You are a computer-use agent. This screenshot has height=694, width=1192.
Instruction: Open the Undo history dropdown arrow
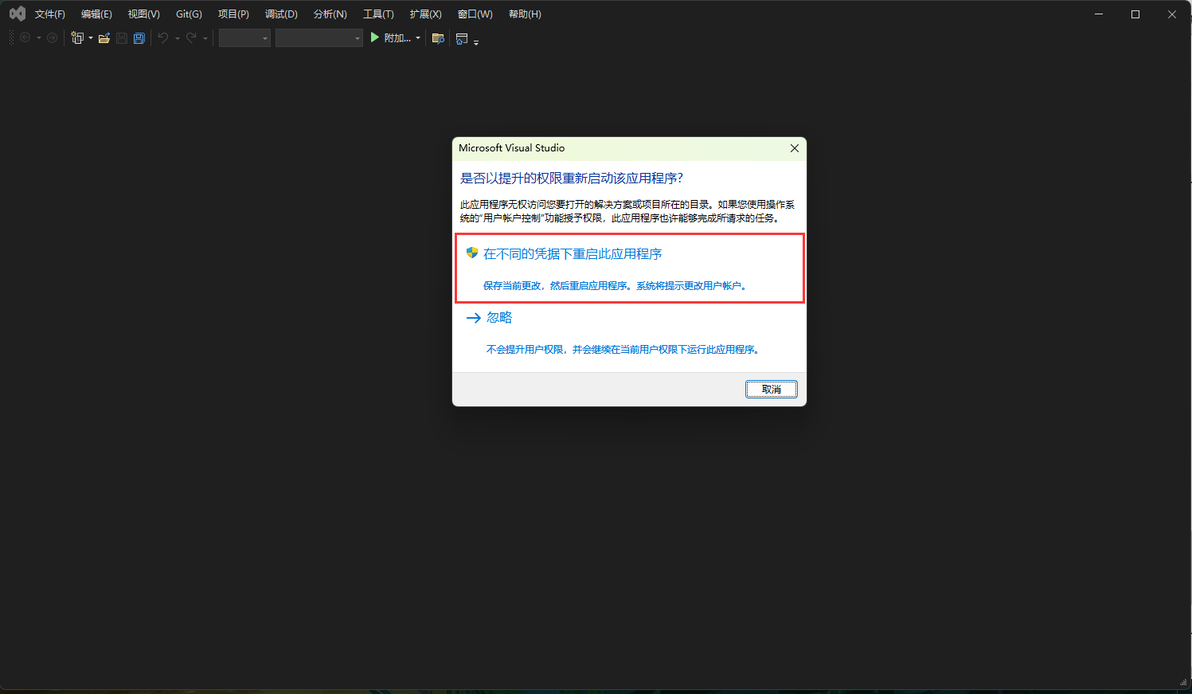click(x=177, y=38)
